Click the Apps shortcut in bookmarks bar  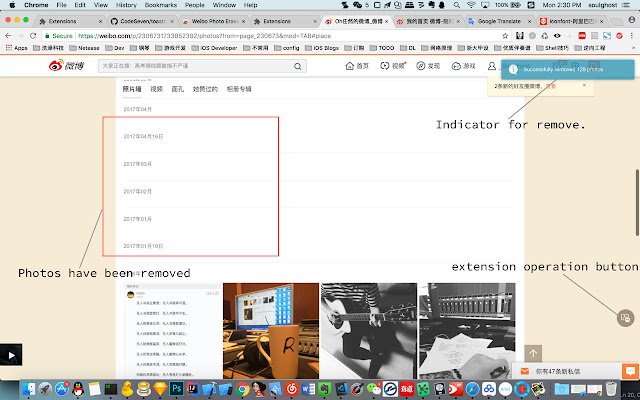tap(16, 48)
